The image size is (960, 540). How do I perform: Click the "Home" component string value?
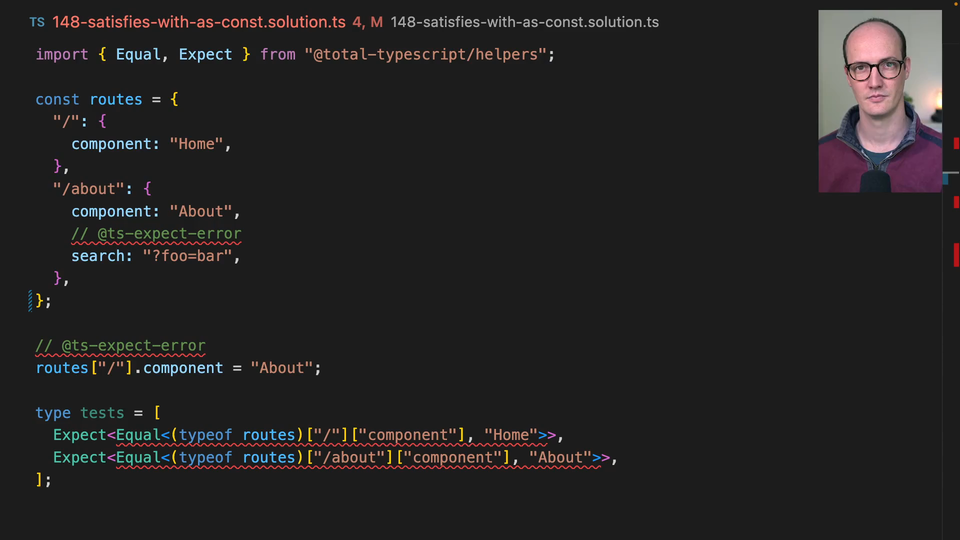coord(196,144)
